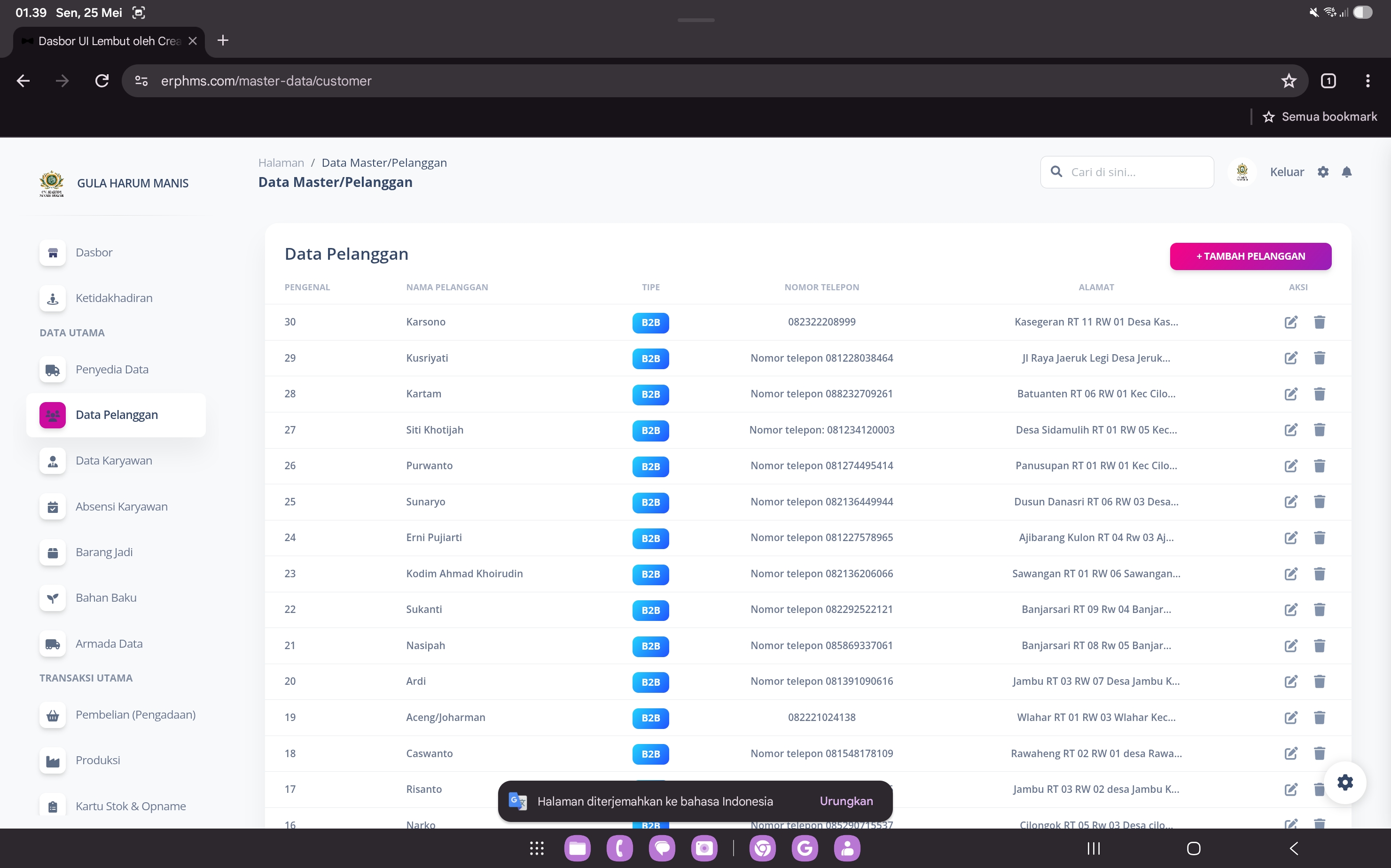Delete the Purwanto row
The width and height of the screenshot is (1391, 868).
point(1319,465)
